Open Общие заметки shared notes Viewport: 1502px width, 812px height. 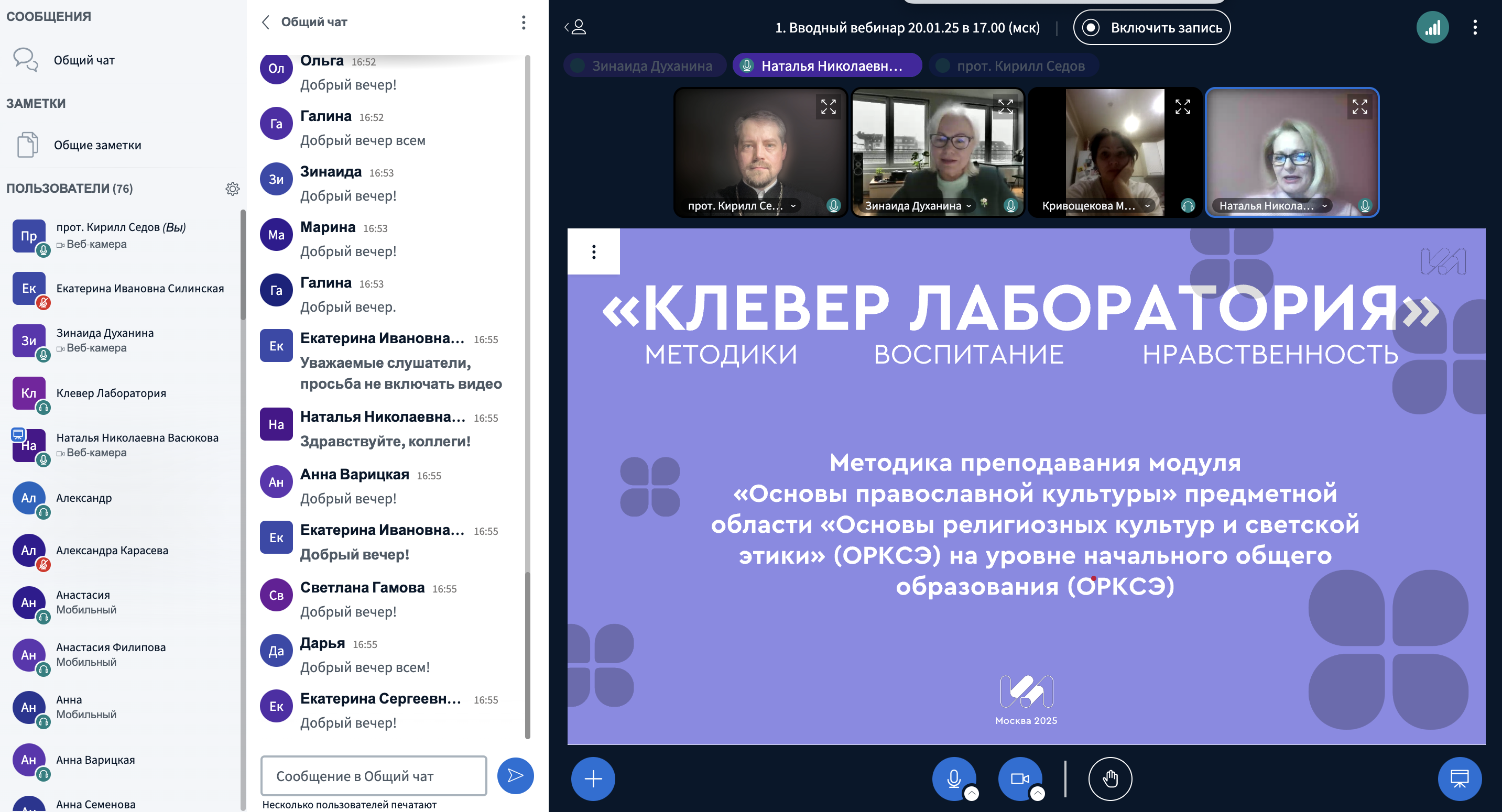click(x=97, y=145)
